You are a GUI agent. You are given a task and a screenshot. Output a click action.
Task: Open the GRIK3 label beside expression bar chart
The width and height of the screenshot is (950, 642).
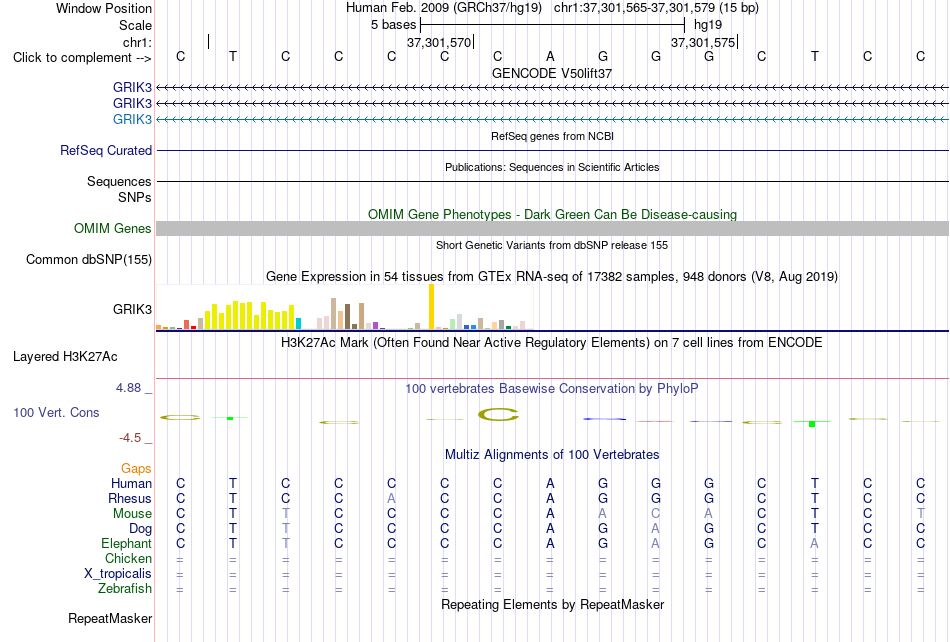coord(132,309)
